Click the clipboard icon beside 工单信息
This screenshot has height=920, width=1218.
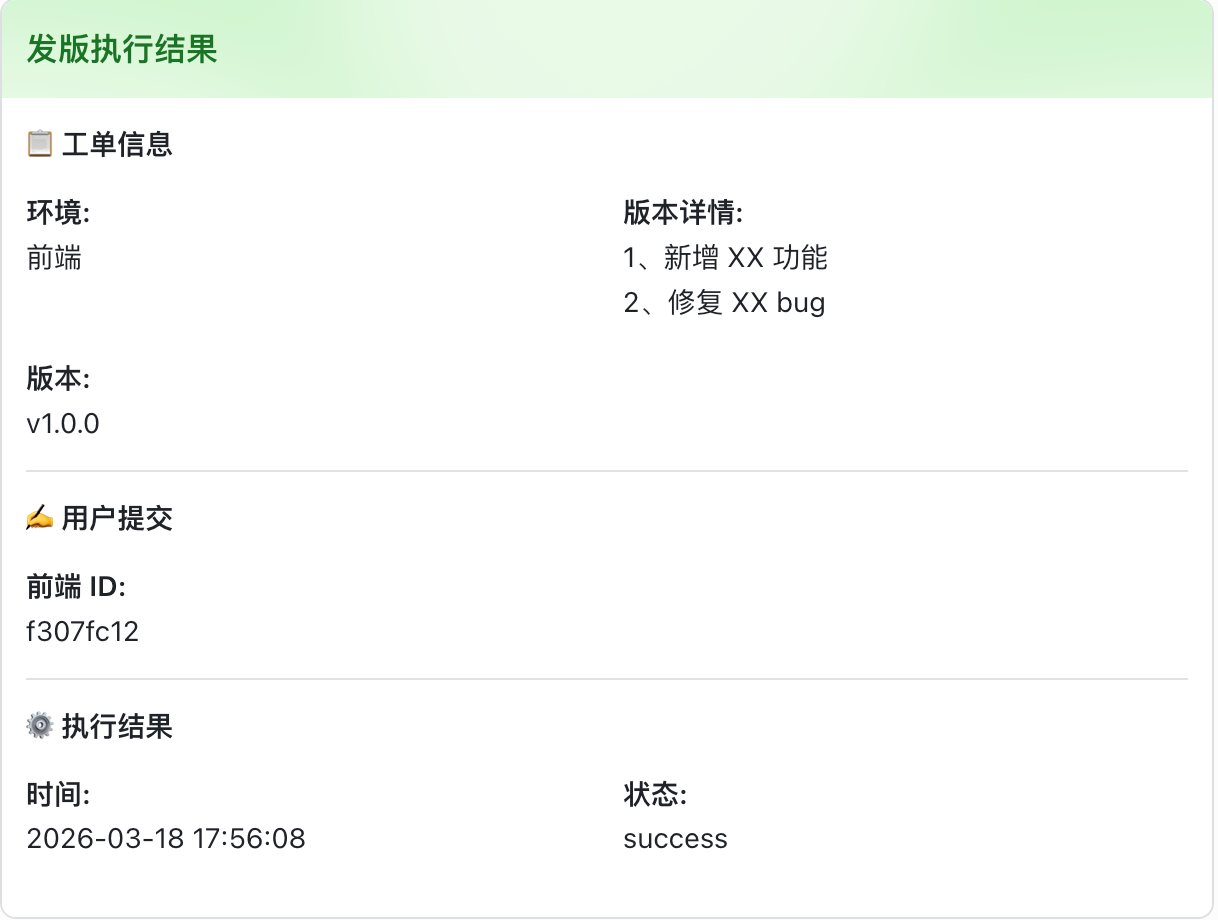40,144
